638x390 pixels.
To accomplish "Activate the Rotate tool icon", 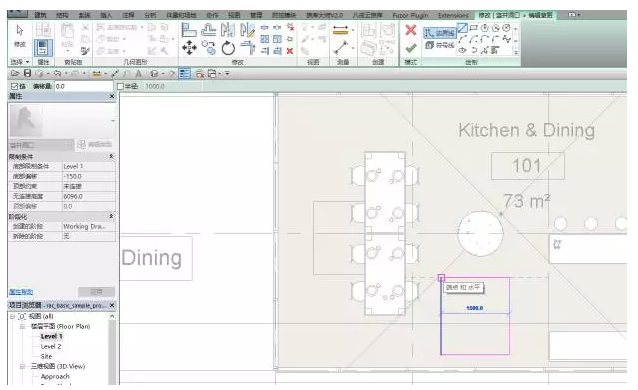I will coord(228,48).
